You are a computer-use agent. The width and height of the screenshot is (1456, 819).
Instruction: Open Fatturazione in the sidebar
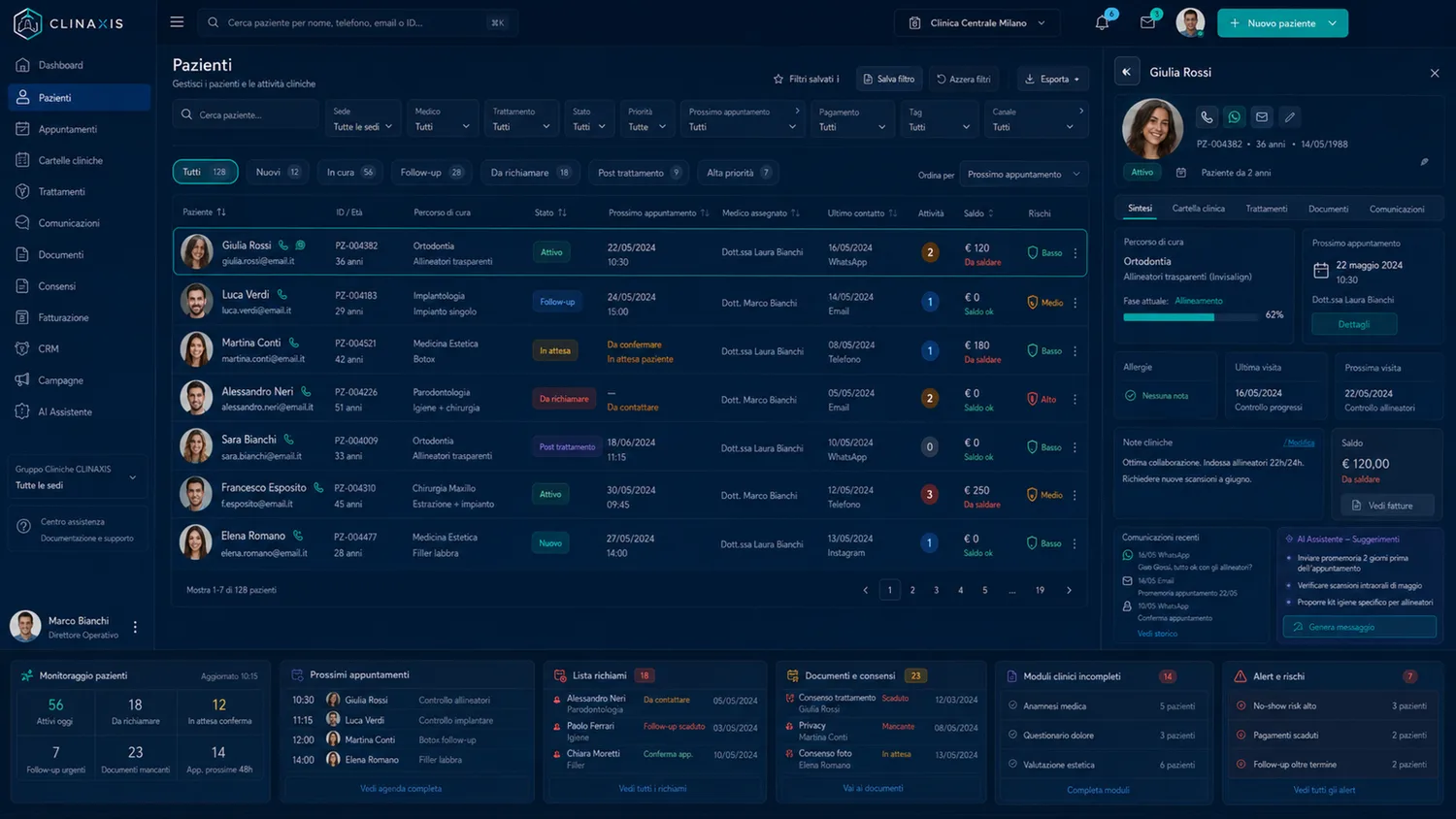(x=79, y=317)
